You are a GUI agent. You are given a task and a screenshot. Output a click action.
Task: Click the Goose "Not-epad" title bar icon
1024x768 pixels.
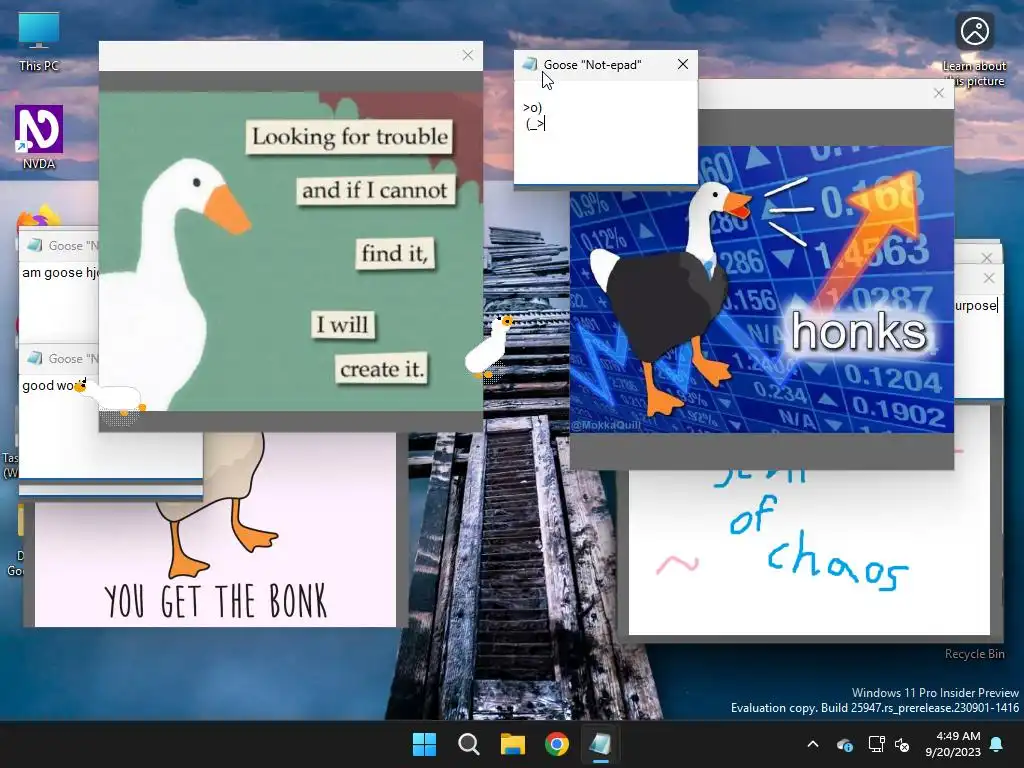coord(530,64)
